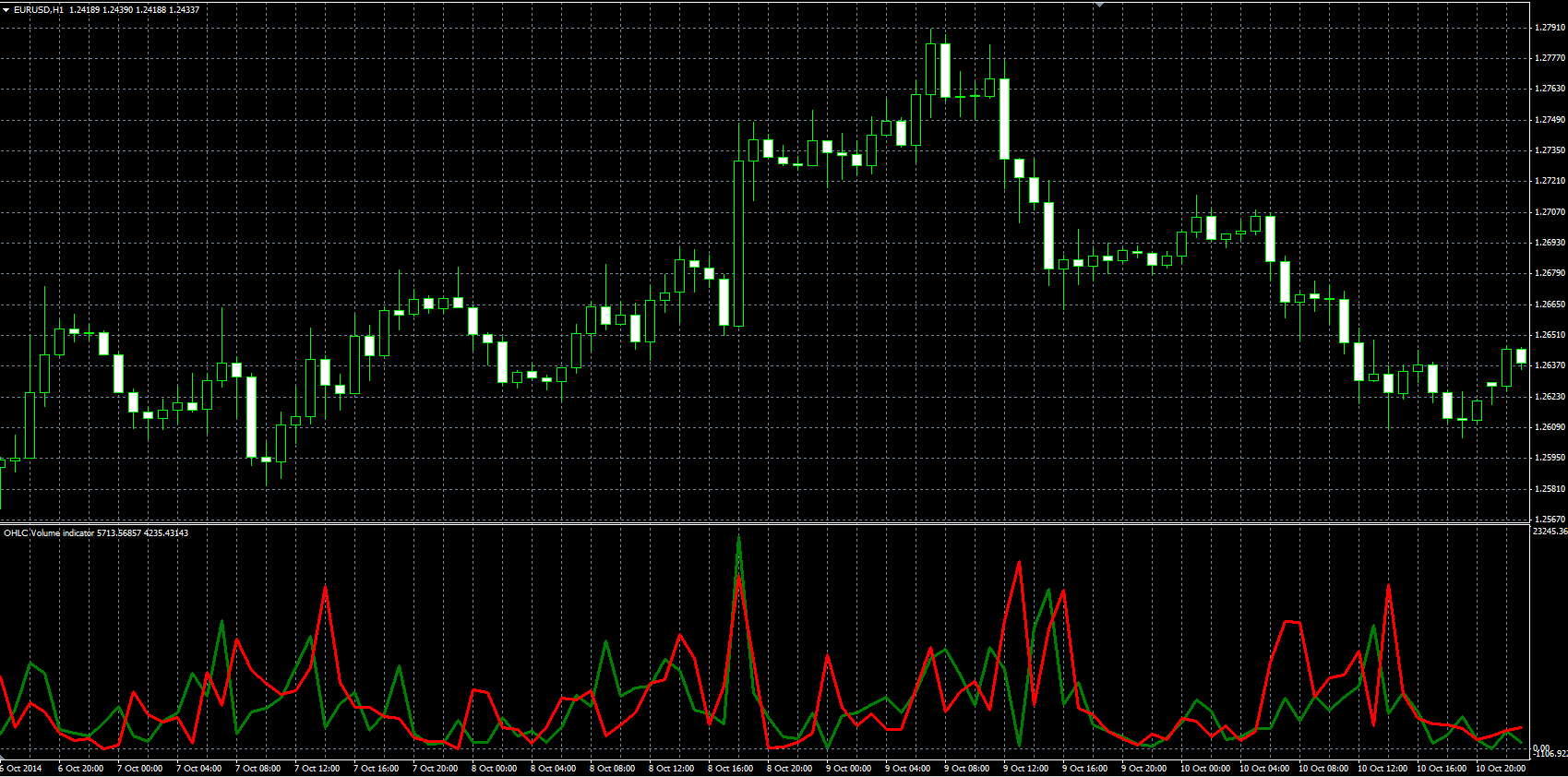The image size is (1568, 777).
Task: Click the 10 Oct 08:00 time label
Action: point(1323,769)
